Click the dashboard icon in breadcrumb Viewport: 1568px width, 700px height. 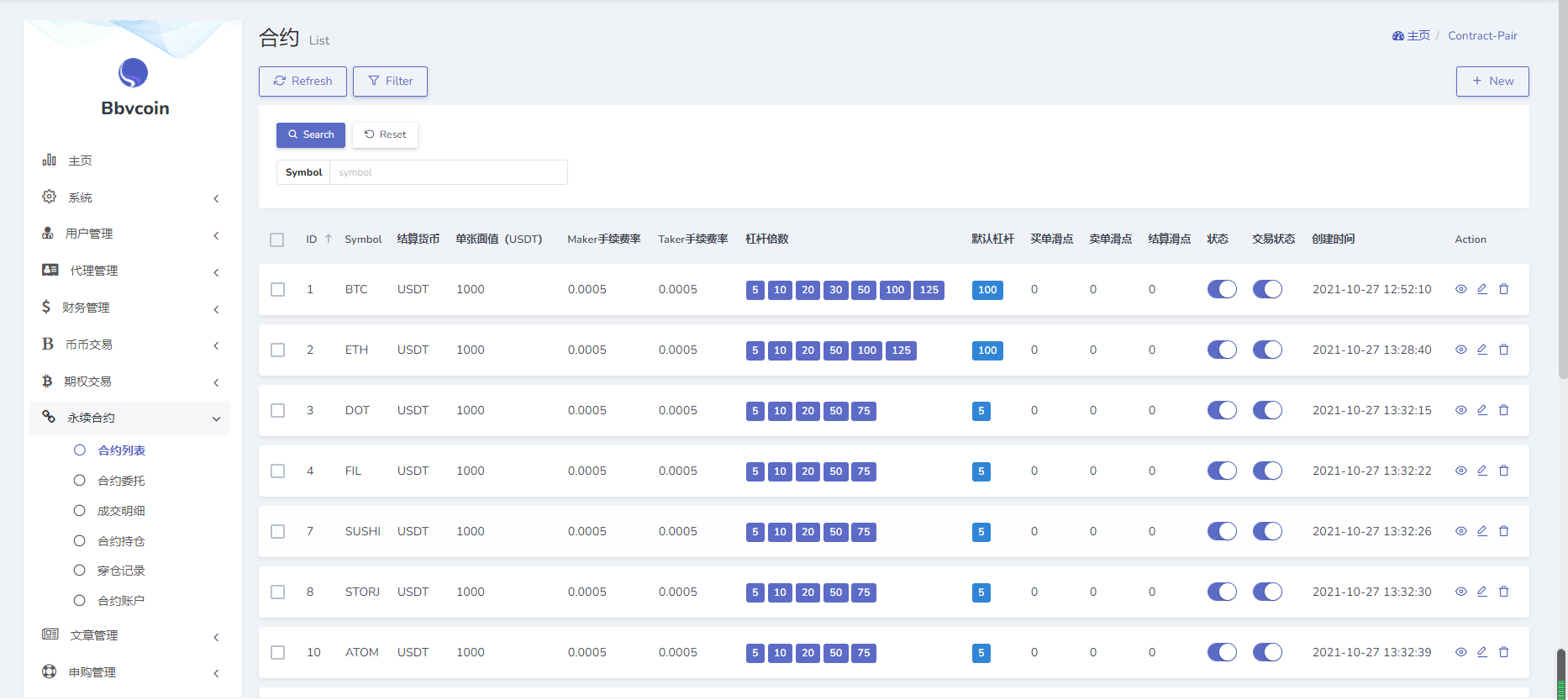[1398, 36]
